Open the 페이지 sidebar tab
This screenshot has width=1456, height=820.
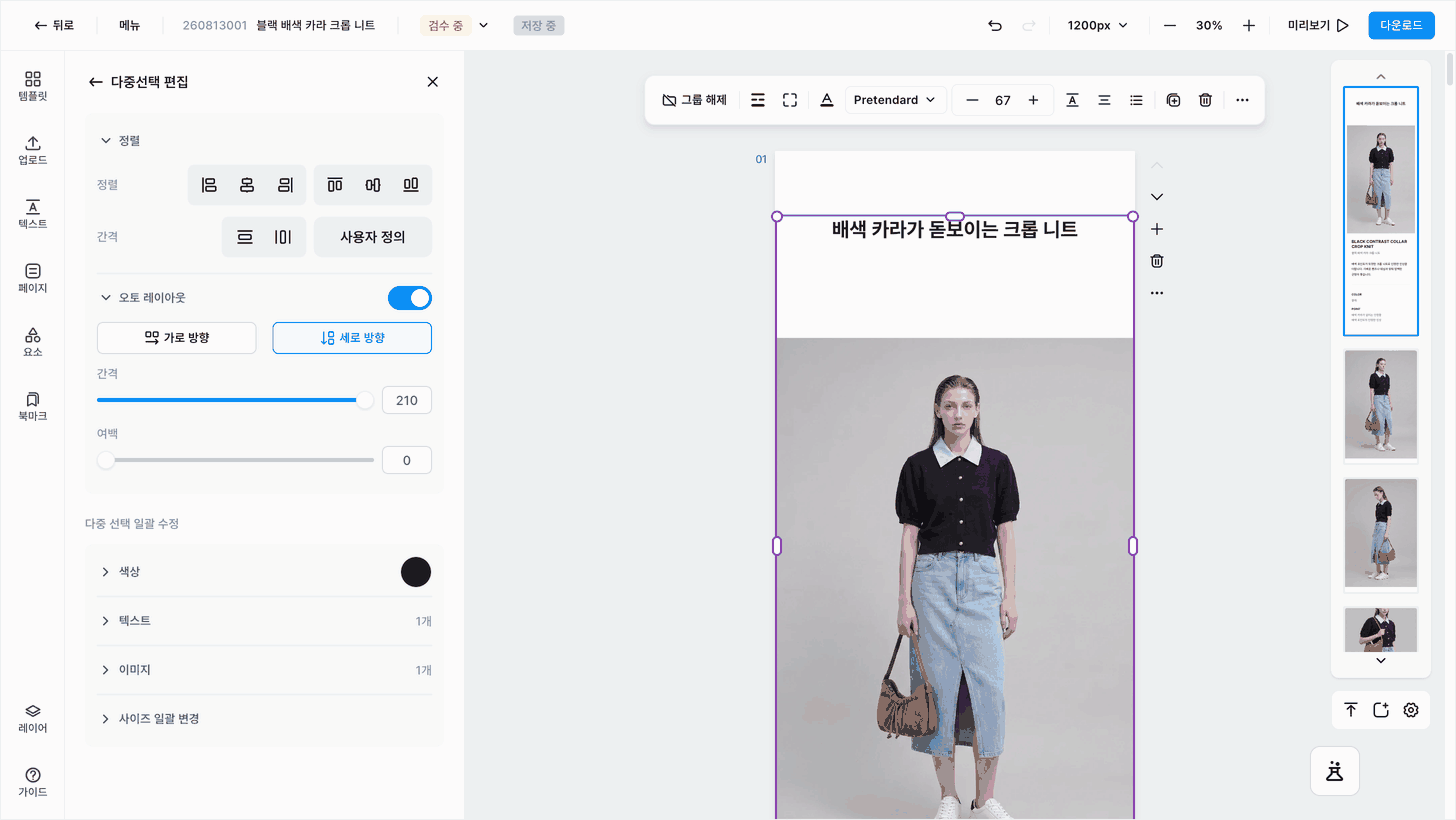tap(33, 279)
